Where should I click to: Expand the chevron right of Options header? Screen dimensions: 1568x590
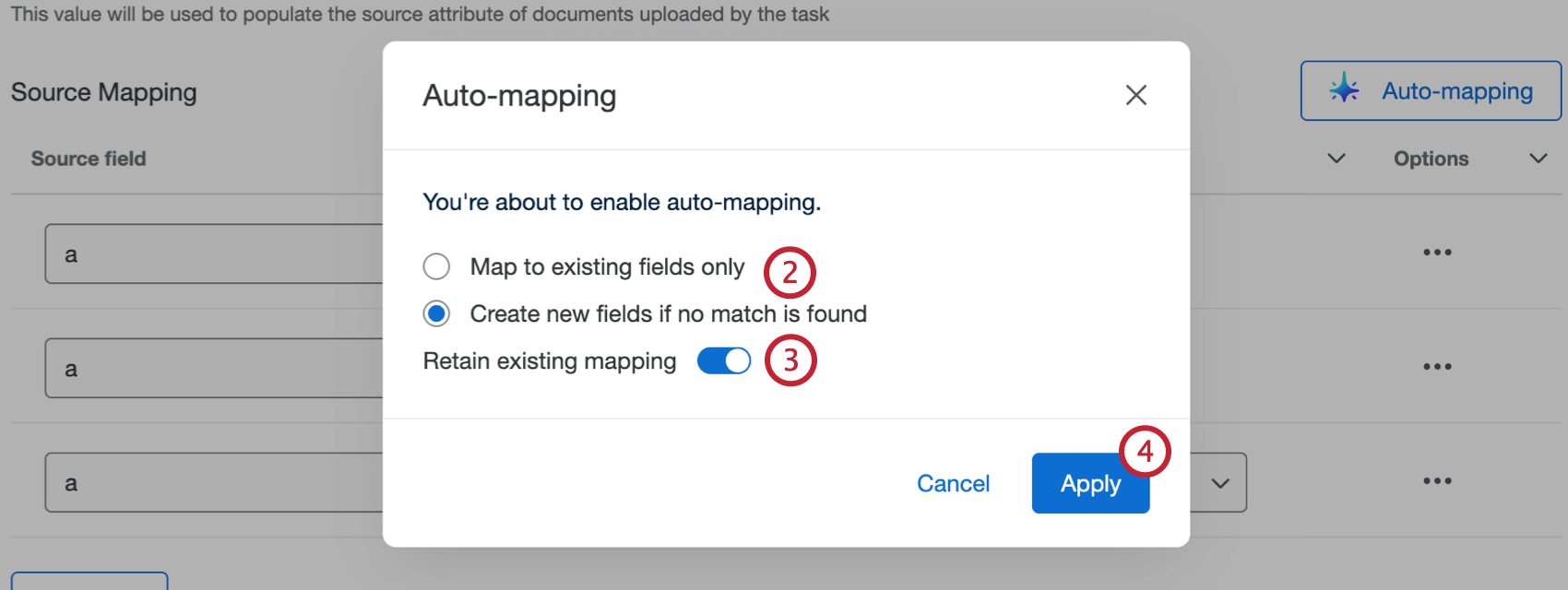[x=1538, y=159]
